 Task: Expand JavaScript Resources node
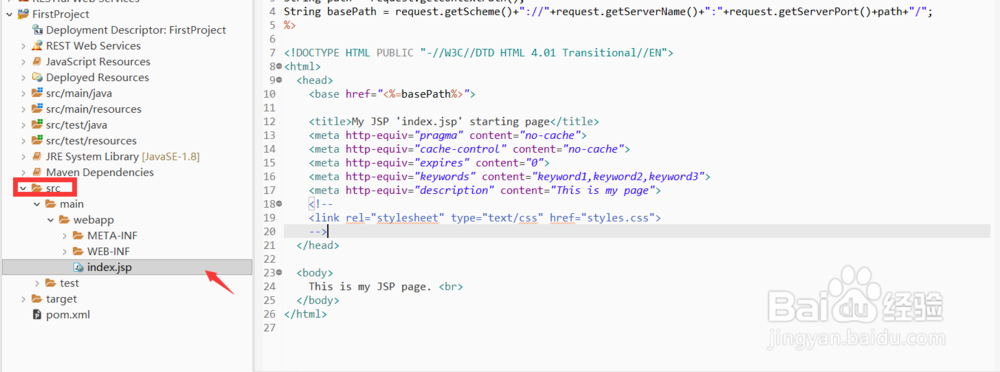[24, 62]
